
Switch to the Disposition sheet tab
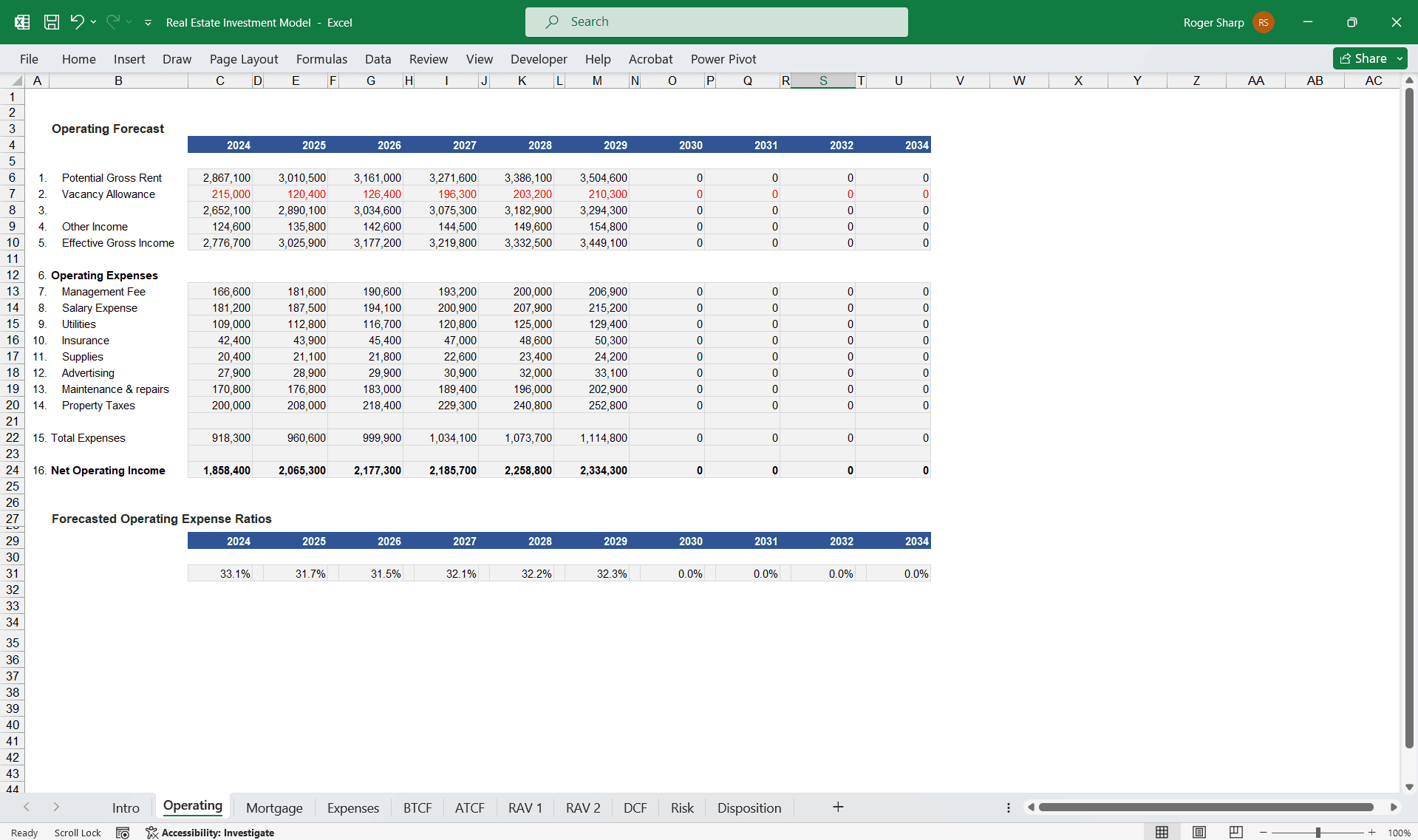click(749, 808)
